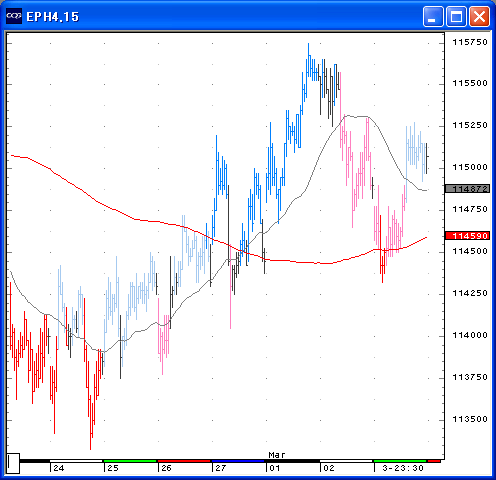Screen dimensions: 496x480
Task: Click the 27 date label on time axis
Action: tap(220, 468)
